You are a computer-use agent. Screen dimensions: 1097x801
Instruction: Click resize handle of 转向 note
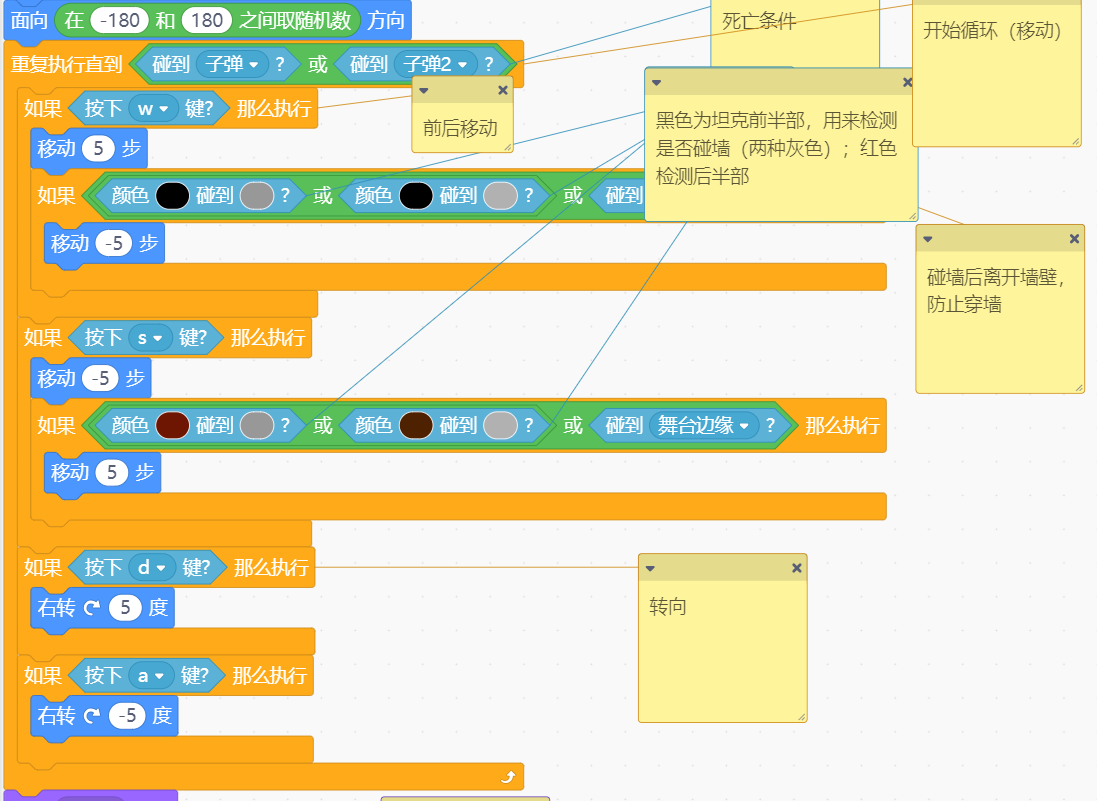click(x=801, y=716)
